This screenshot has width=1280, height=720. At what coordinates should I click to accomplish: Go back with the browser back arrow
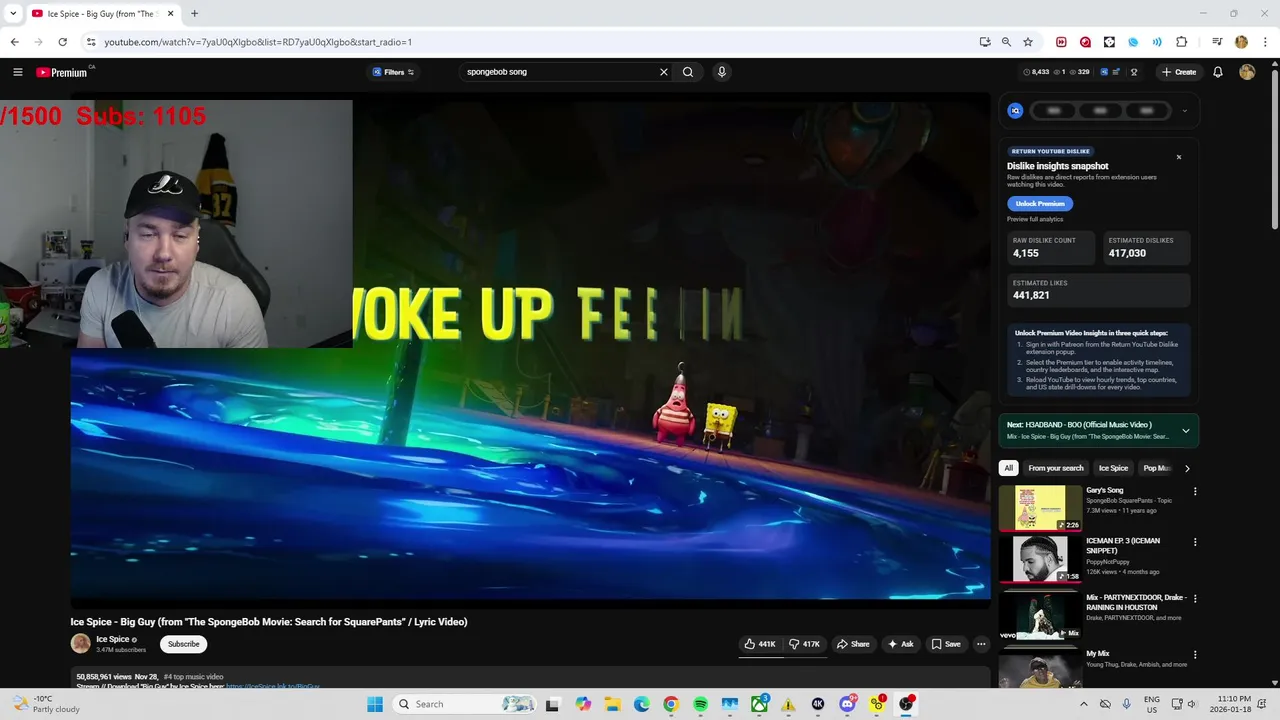click(14, 42)
